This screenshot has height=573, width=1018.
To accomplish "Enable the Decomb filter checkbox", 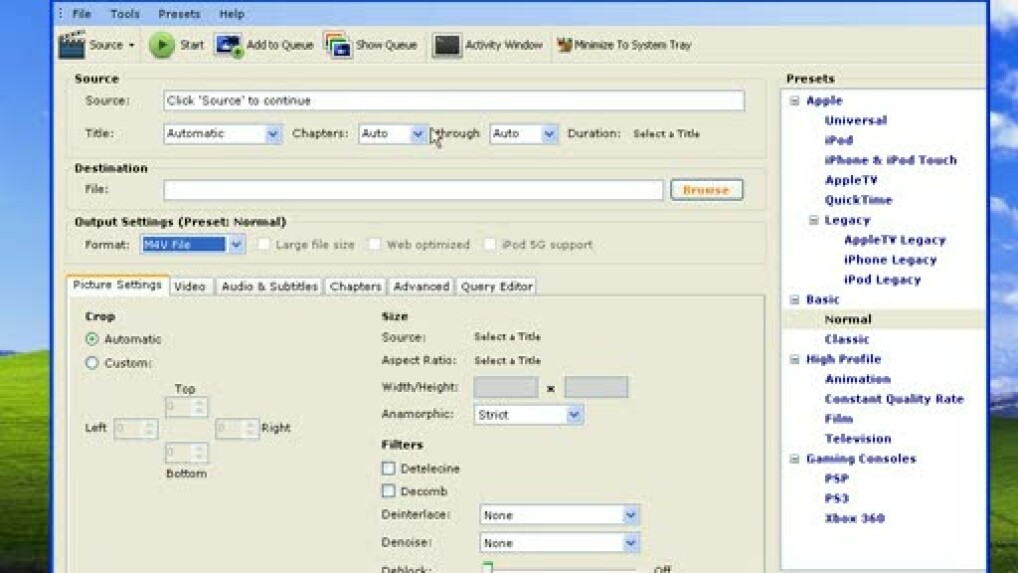I will click(389, 491).
